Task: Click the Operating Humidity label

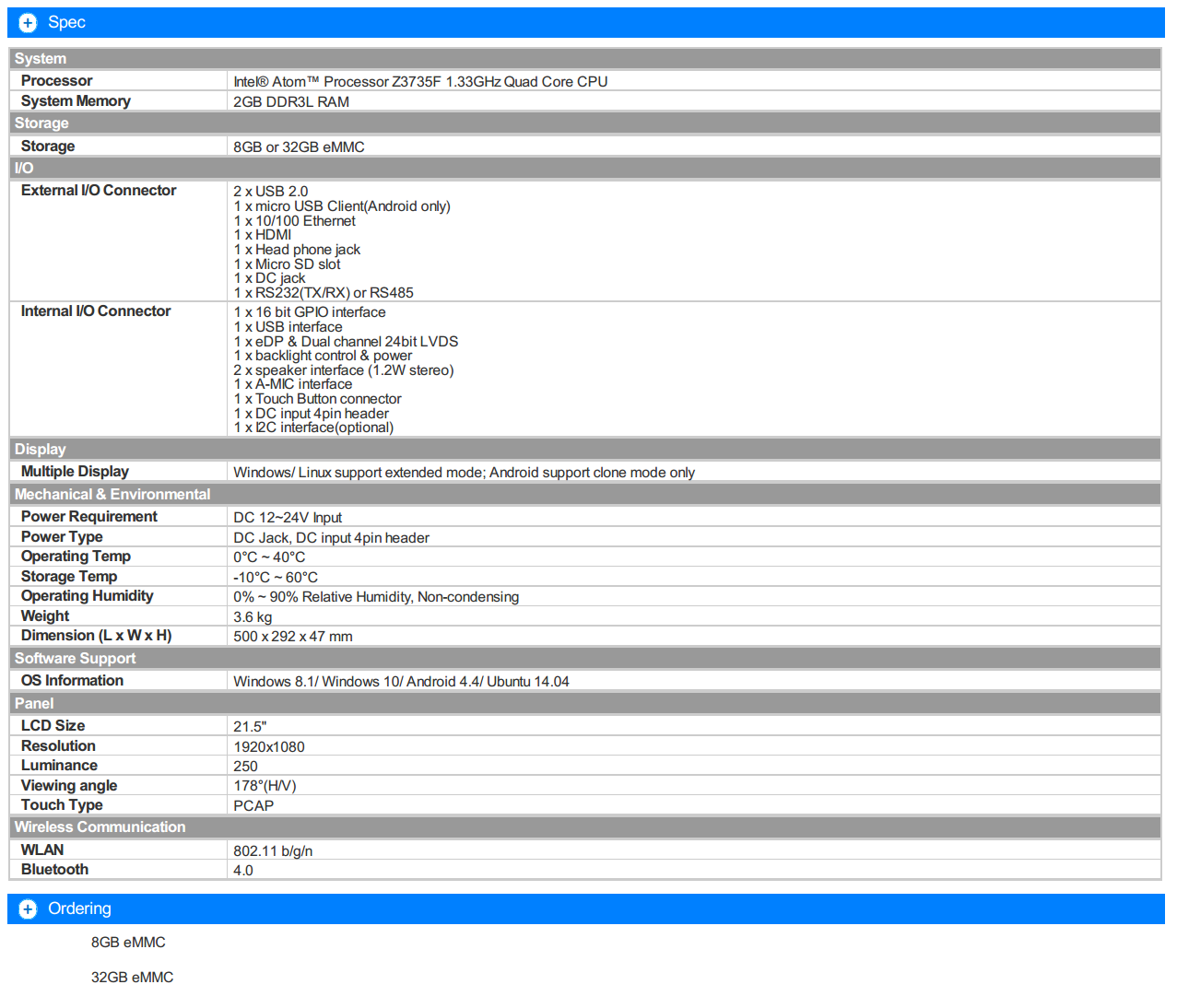Action: 88,596
